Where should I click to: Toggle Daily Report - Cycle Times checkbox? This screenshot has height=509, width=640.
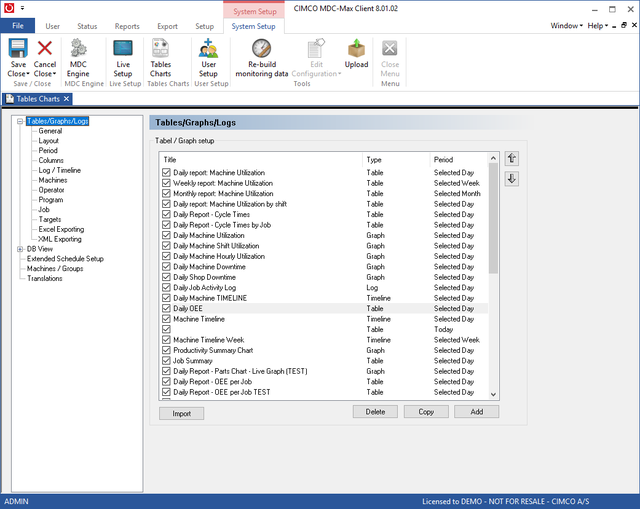pos(166,214)
